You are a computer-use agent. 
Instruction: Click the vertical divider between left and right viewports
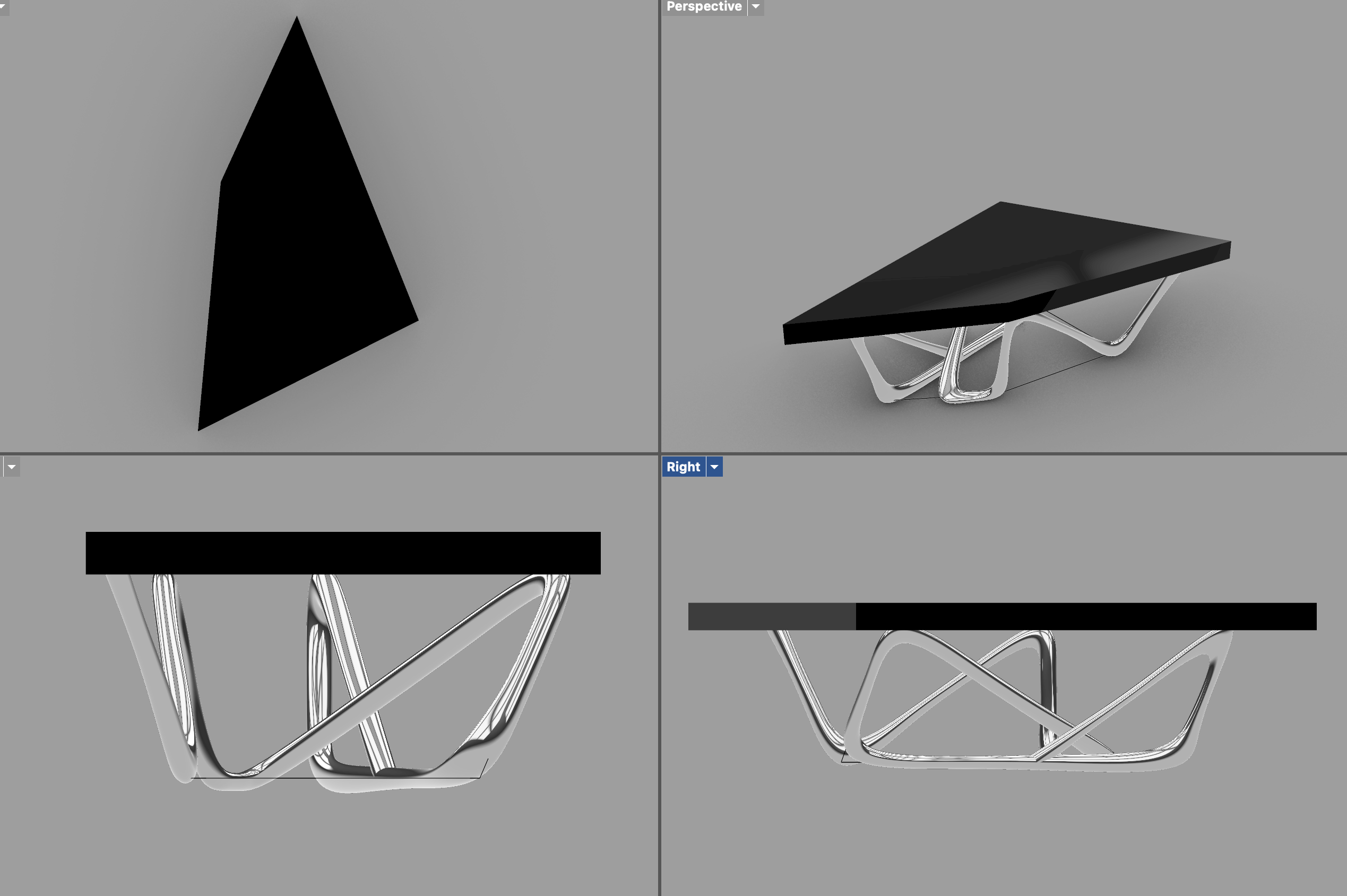[660, 229]
